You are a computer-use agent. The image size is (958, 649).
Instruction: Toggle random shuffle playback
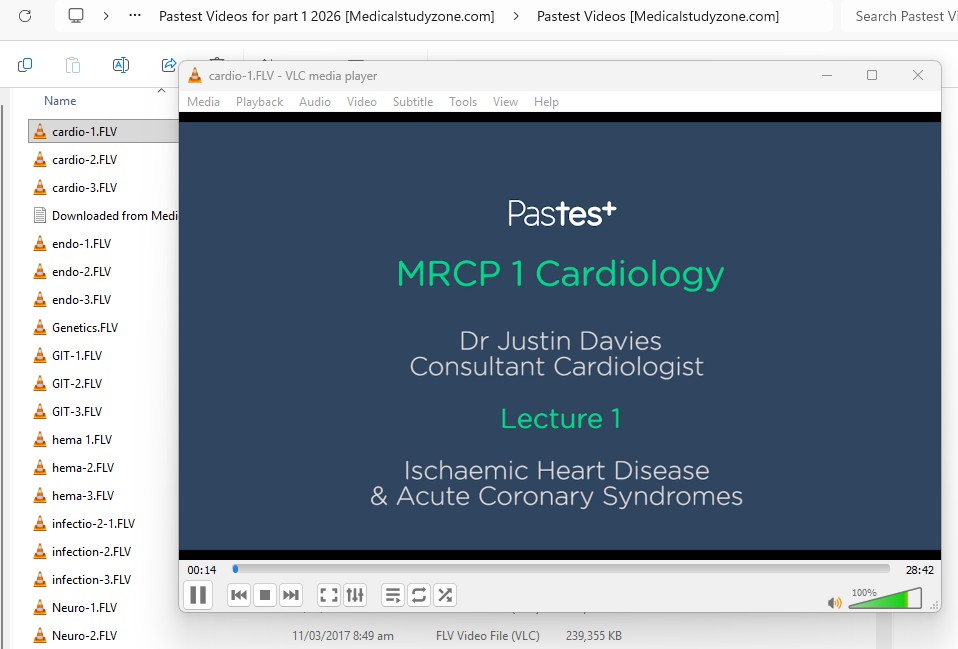click(445, 595)
